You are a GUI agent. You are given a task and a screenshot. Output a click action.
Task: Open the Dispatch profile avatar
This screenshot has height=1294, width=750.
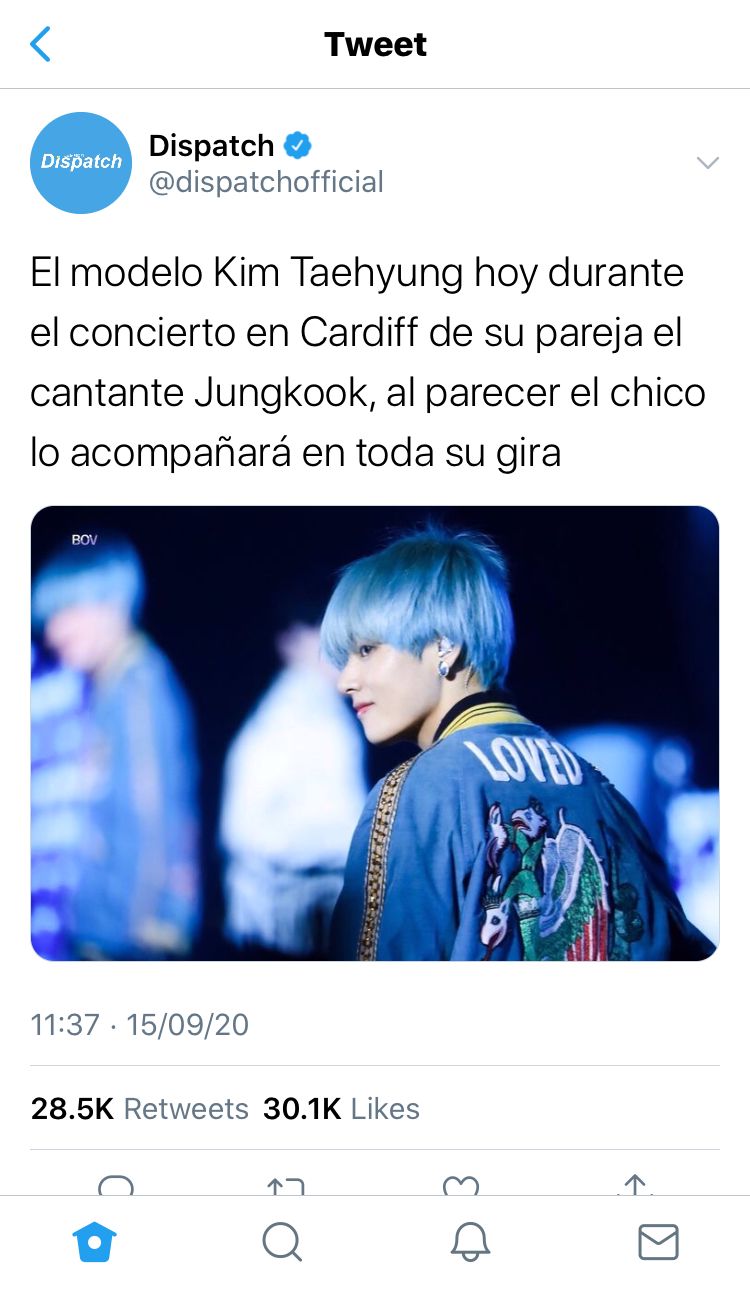(x=81, y=162)
